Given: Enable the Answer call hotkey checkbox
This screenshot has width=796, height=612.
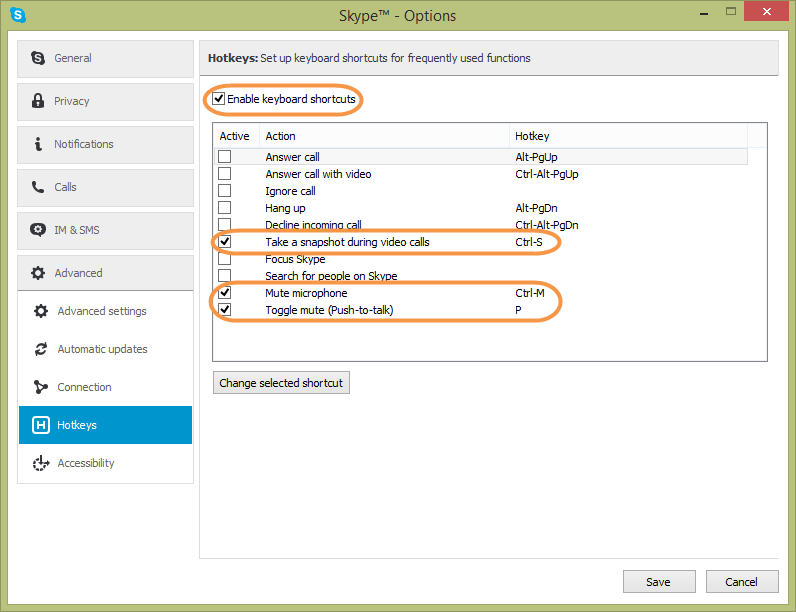Looking at the screenshot, I should 225,157.
